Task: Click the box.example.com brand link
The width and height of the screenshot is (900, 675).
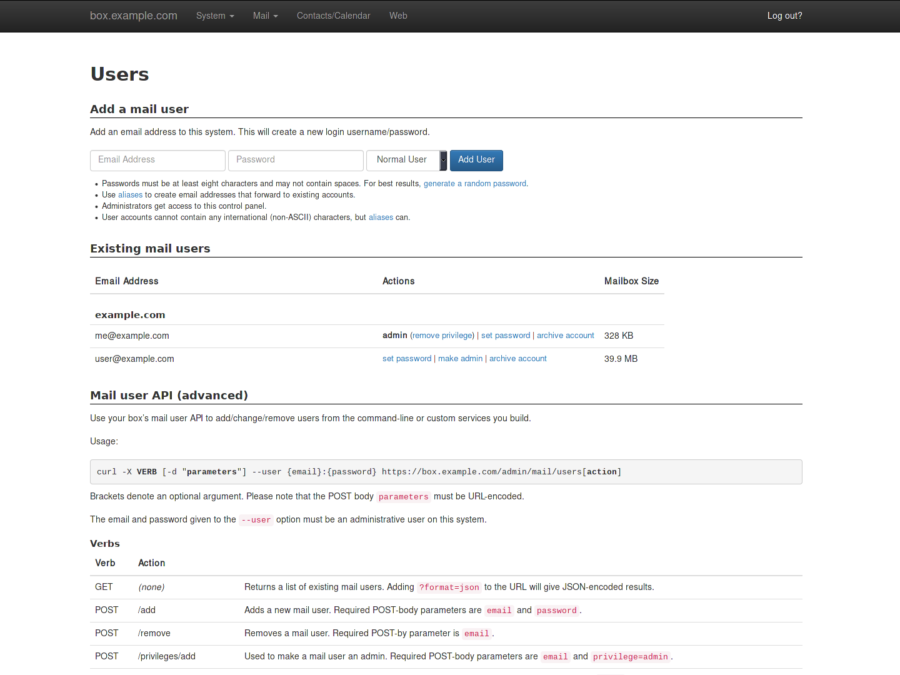Action: (134, 16)
